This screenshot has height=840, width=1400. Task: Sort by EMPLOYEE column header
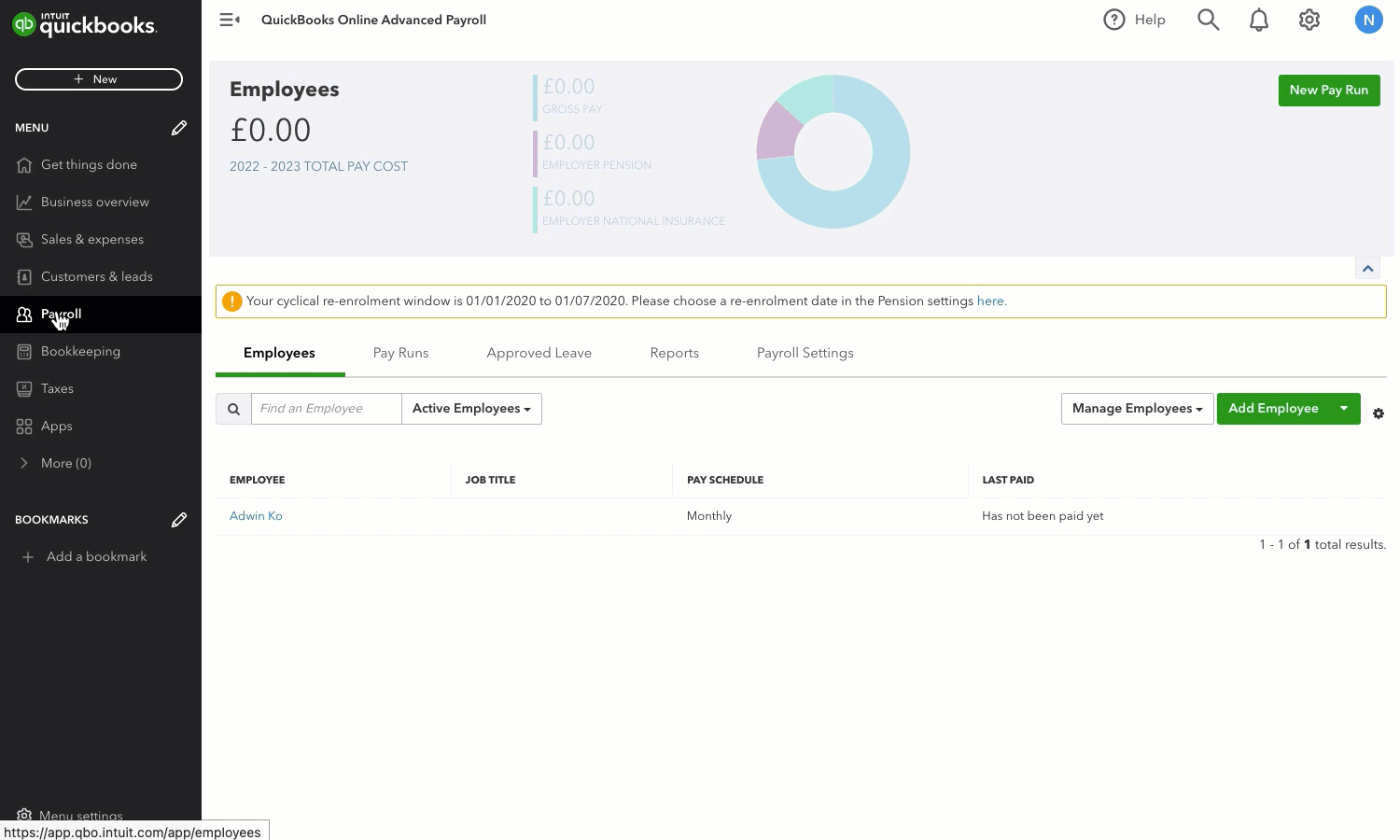coord(258,480)
